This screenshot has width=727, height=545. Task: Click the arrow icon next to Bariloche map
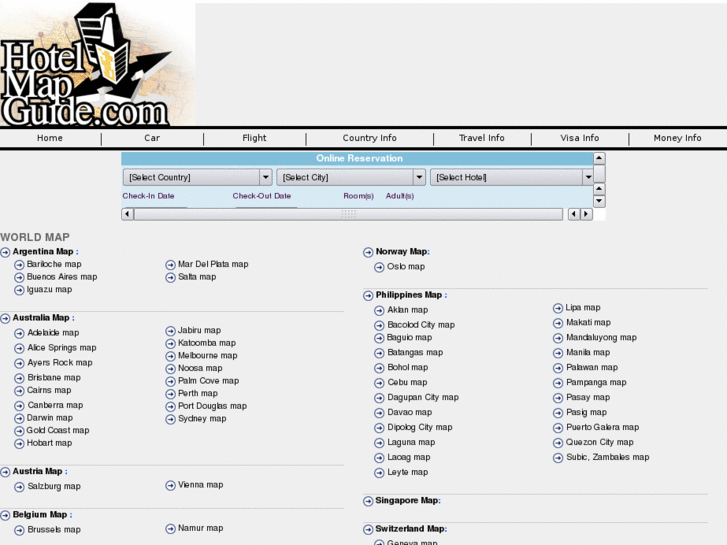pos(19,265)
